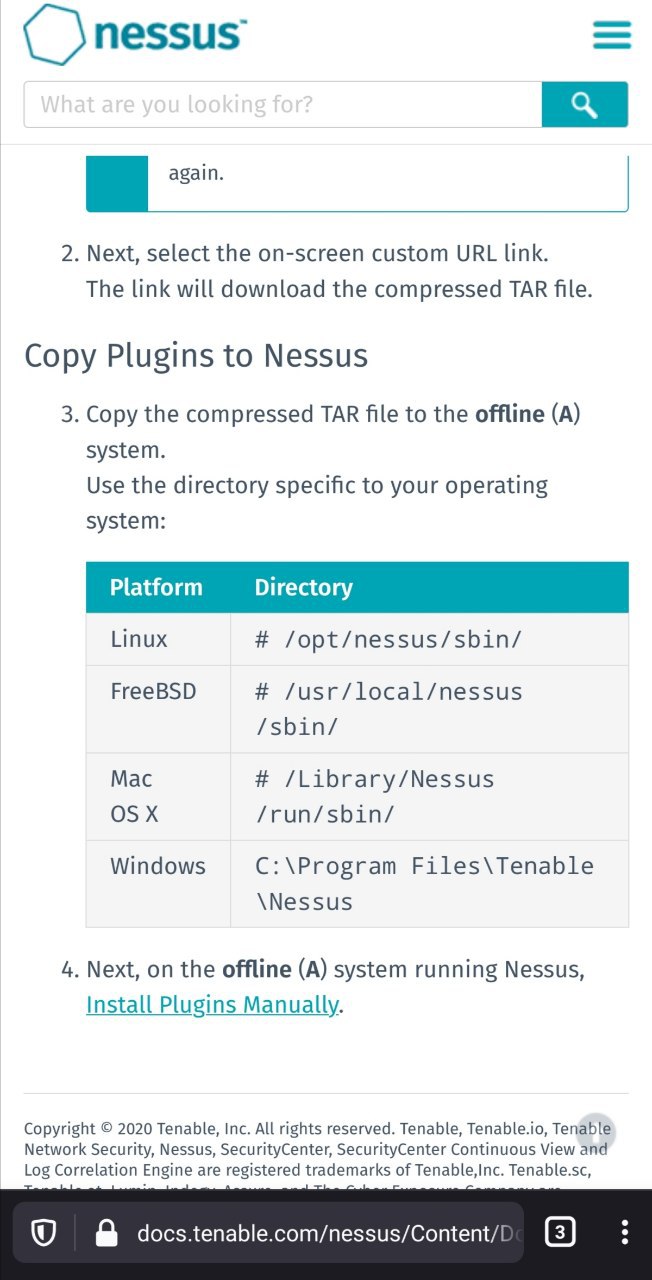This screenshot has height=1280, width=652.
Task: Click the Nessus wordmark text
Action: tap(170, 35)
